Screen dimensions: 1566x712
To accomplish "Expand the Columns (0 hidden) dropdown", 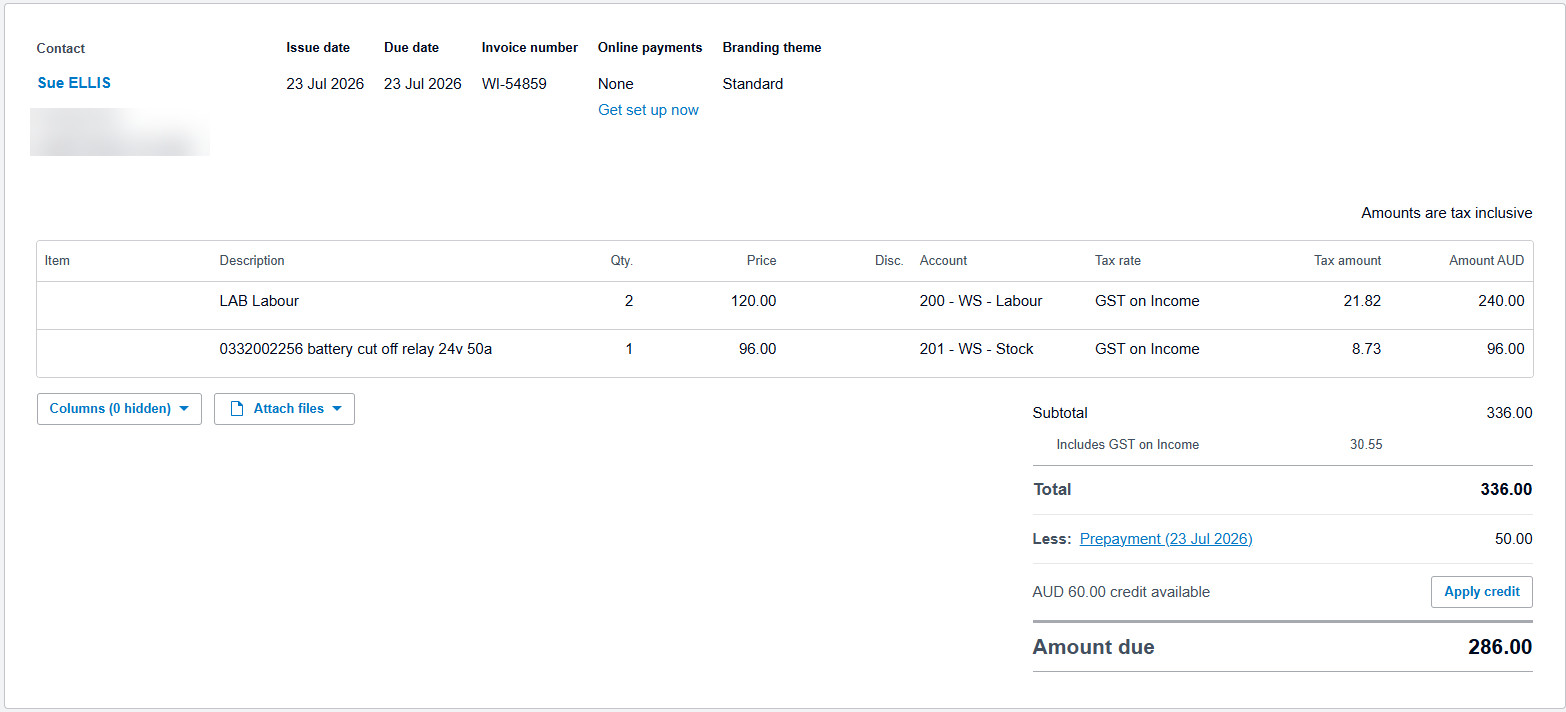I will (x=119, y=409).
